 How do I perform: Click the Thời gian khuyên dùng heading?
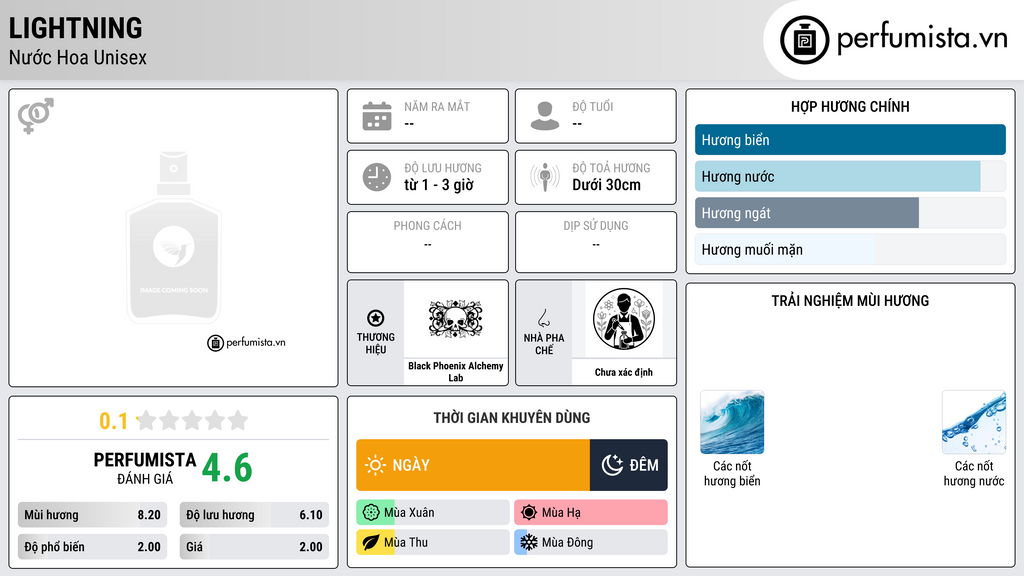(512, 417)
